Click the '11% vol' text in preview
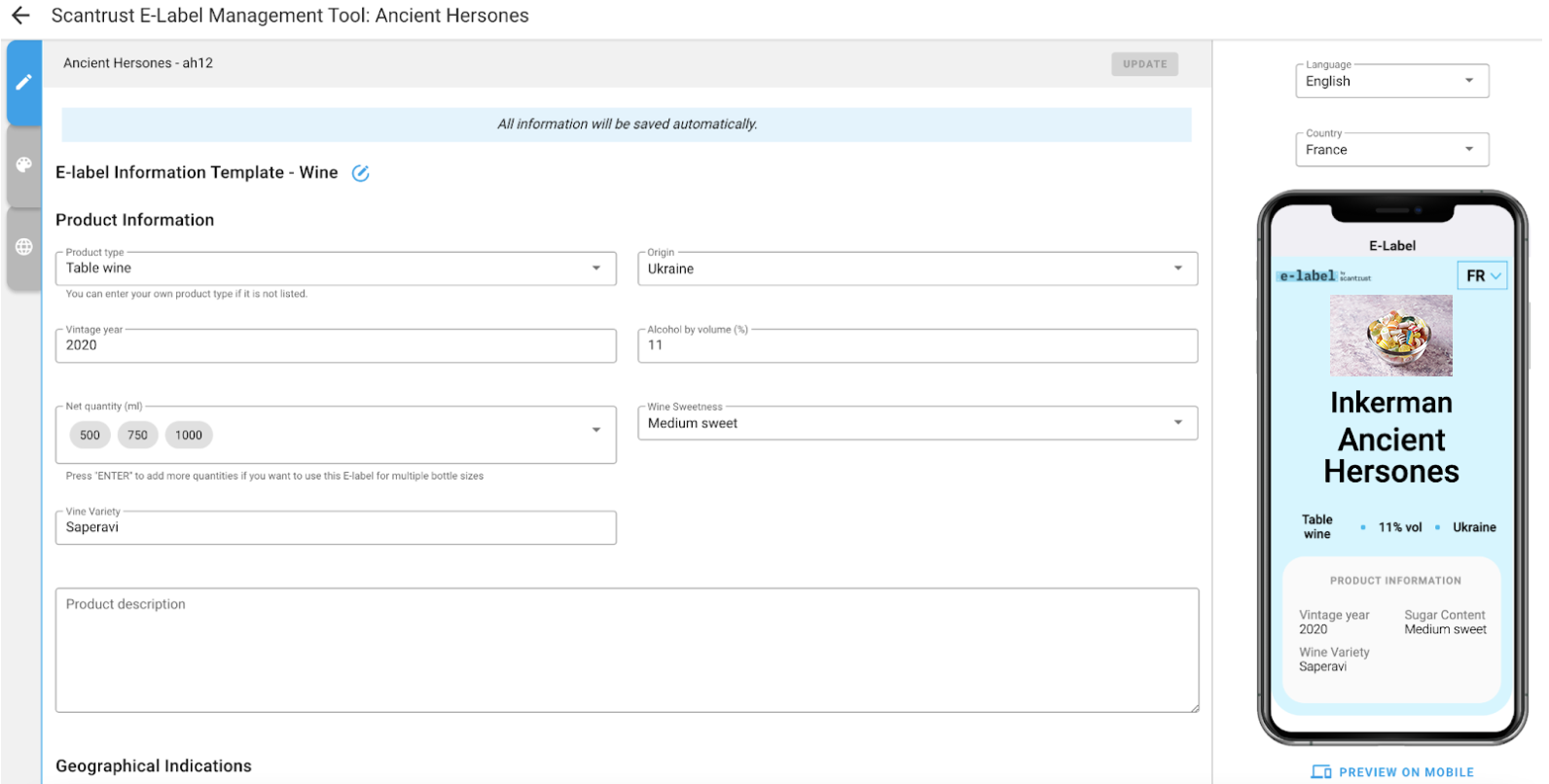Viewport: 1549px width, 784px height. click(x=1400, y=527)
